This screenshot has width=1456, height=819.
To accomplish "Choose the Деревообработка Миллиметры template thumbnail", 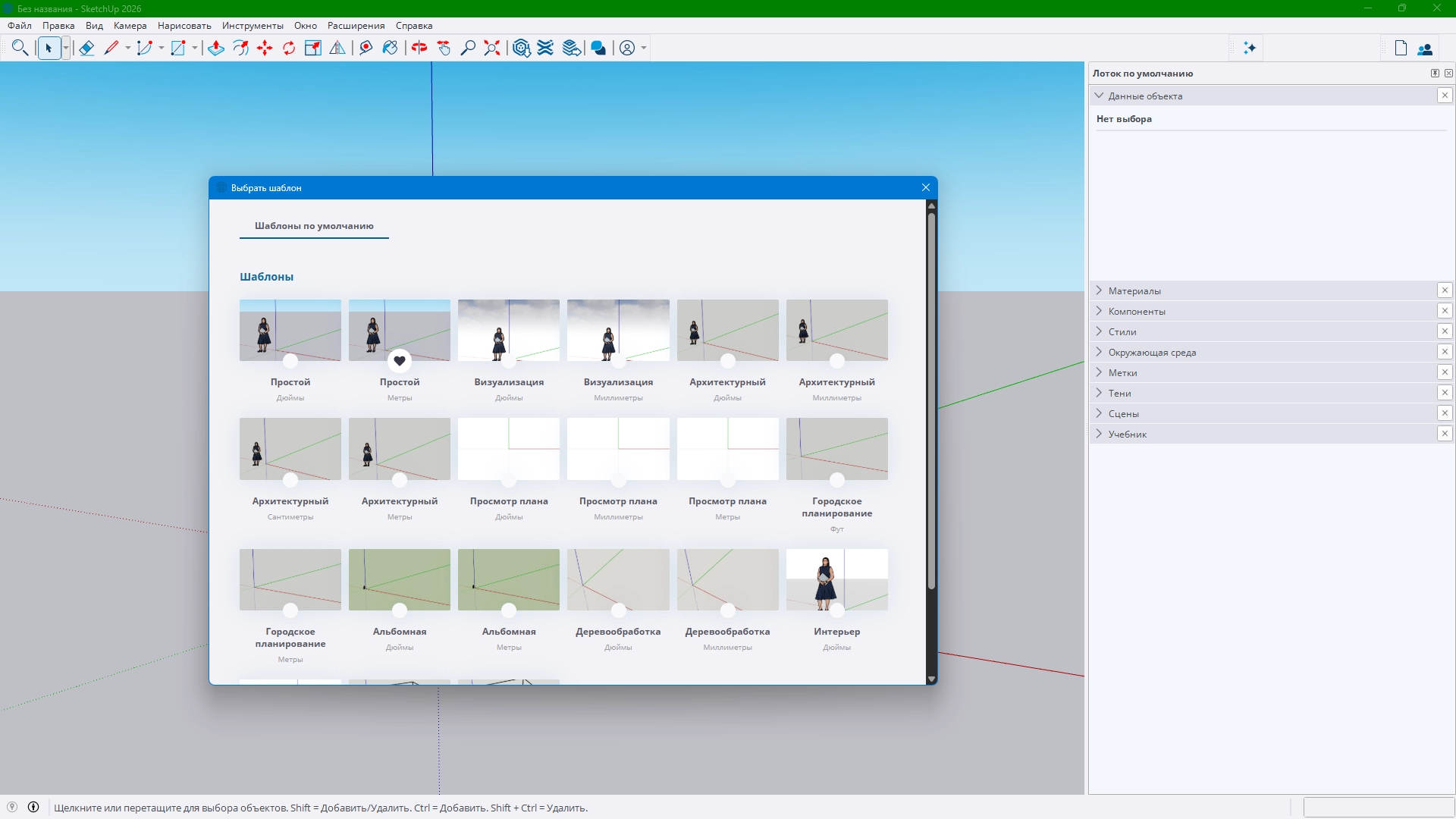I will pos(727,579).
